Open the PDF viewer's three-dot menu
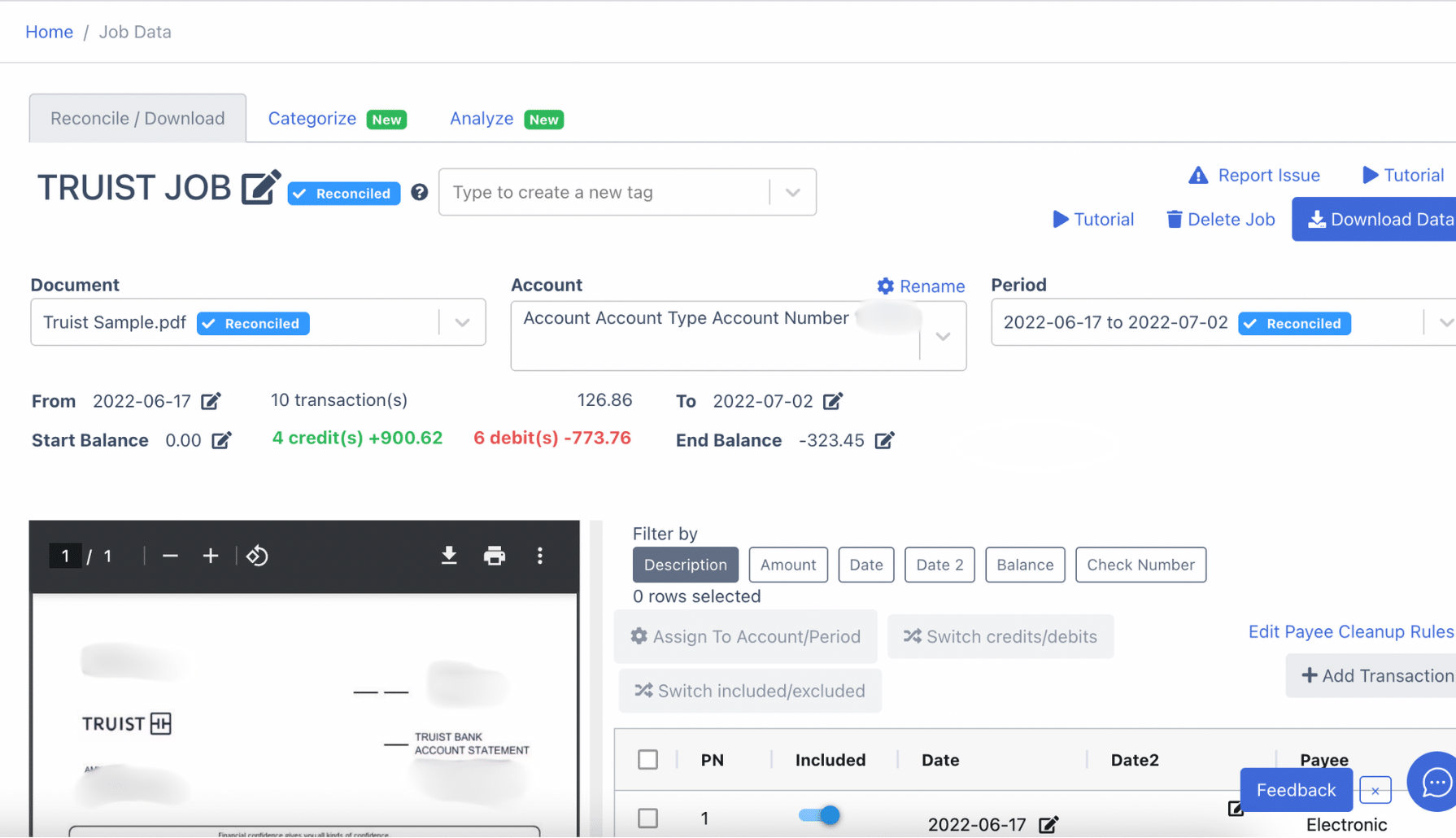This screenshot has width=1456, height=838. [539, 556]
